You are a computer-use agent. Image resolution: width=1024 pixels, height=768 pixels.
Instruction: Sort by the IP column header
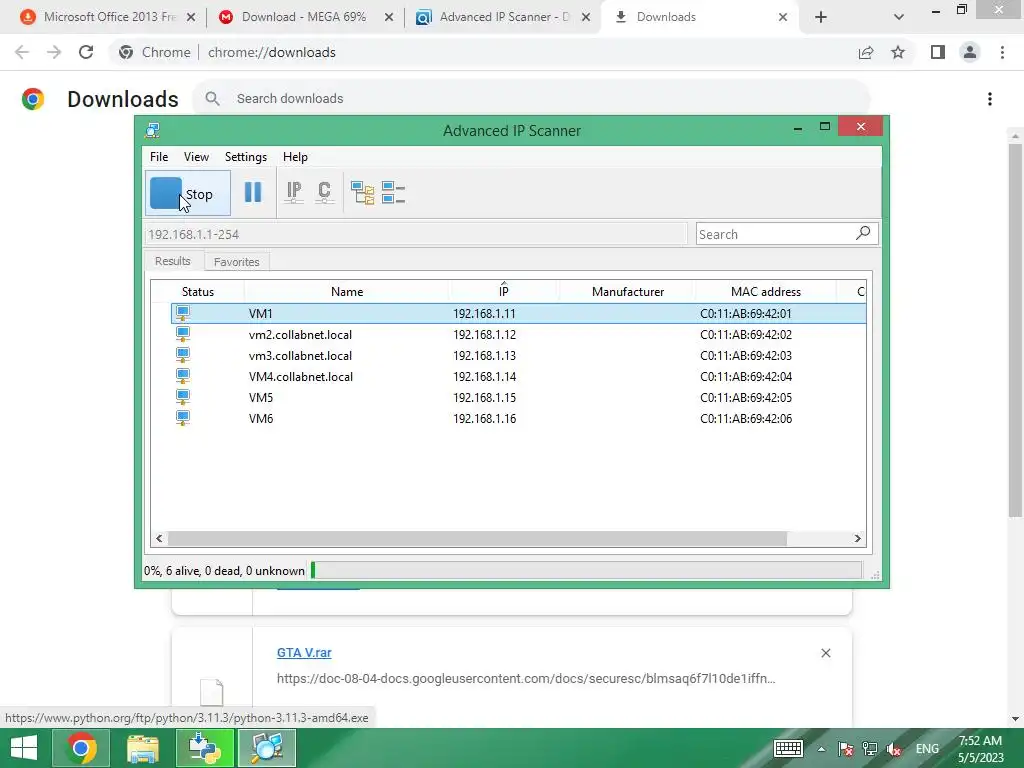tap(504, 291)
